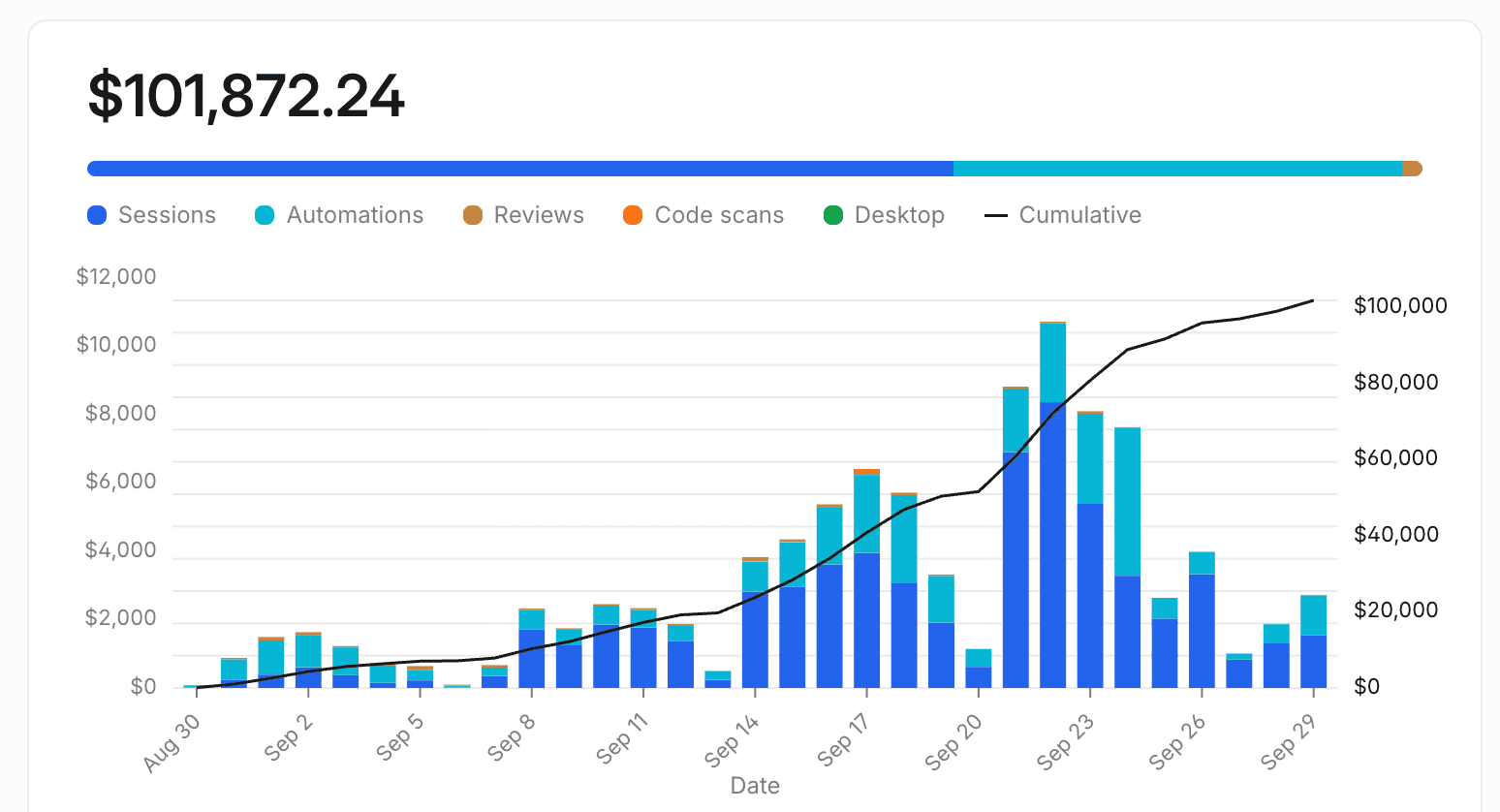Click the Sep 5 x-axis label
Viewport: 1500px width, 812px height.
click(400, 737)
